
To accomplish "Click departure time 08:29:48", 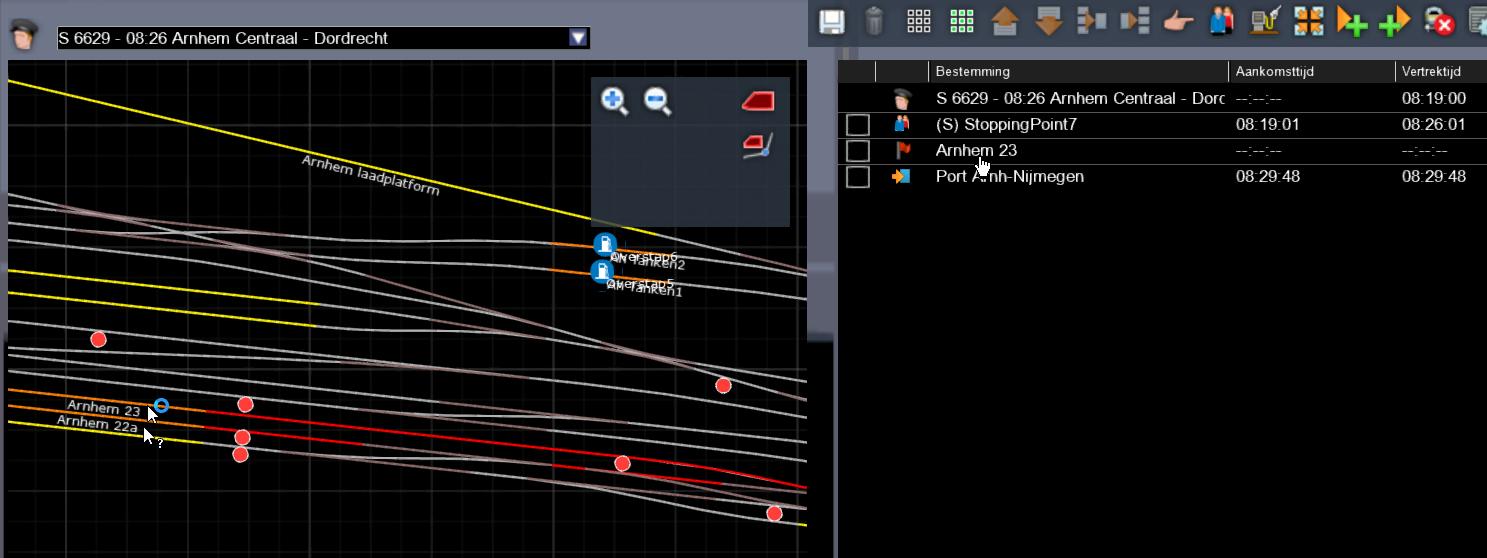I will coord(1433,177).
